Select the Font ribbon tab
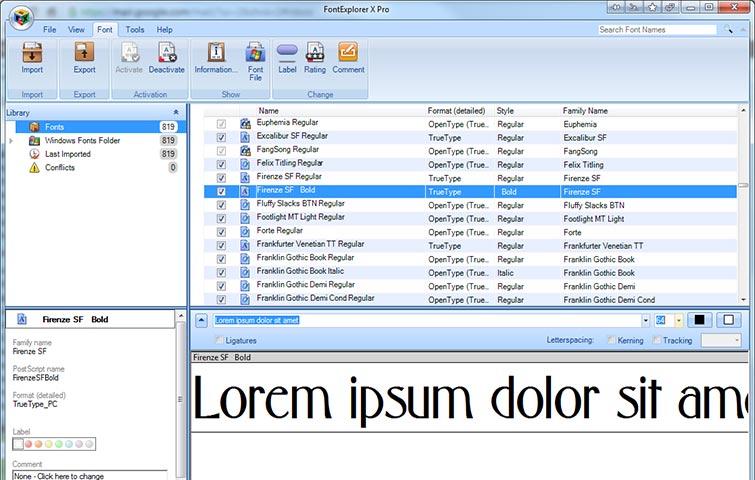Screen dimensions: 755x480 [x=104, y=29]
